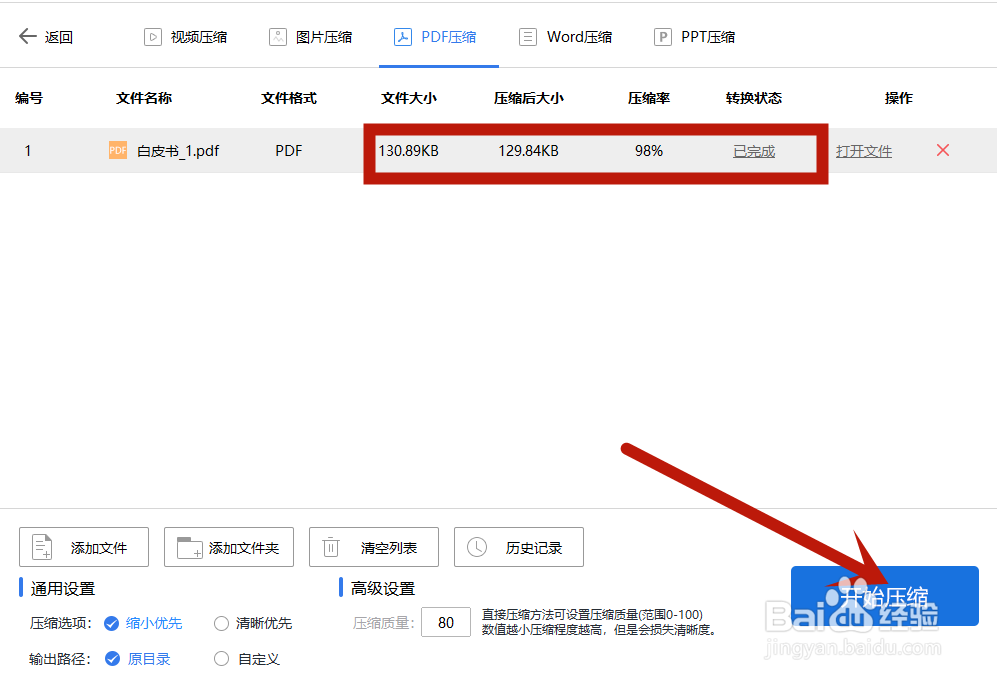Click the Word压缩 document icon
The height and width of the screenshot is (682, 997).
click(x=527, y=36)
